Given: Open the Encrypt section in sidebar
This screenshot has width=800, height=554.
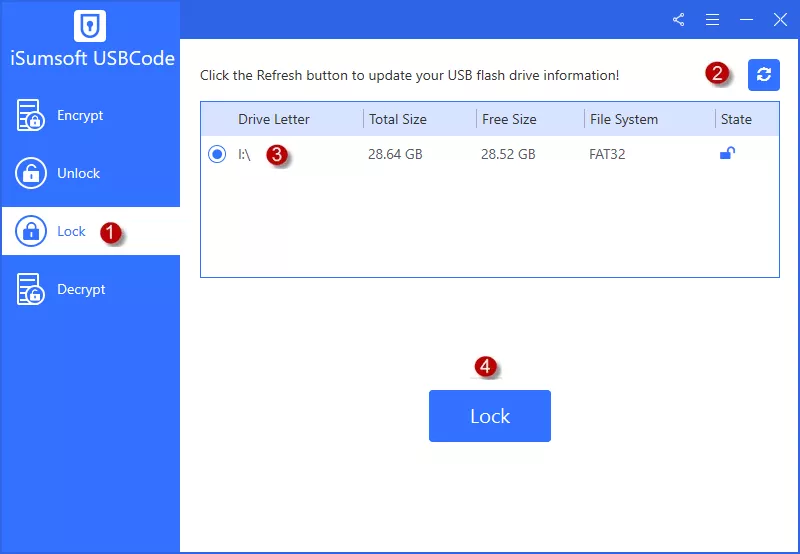Looking at the screenshot, I should (90, 115).
